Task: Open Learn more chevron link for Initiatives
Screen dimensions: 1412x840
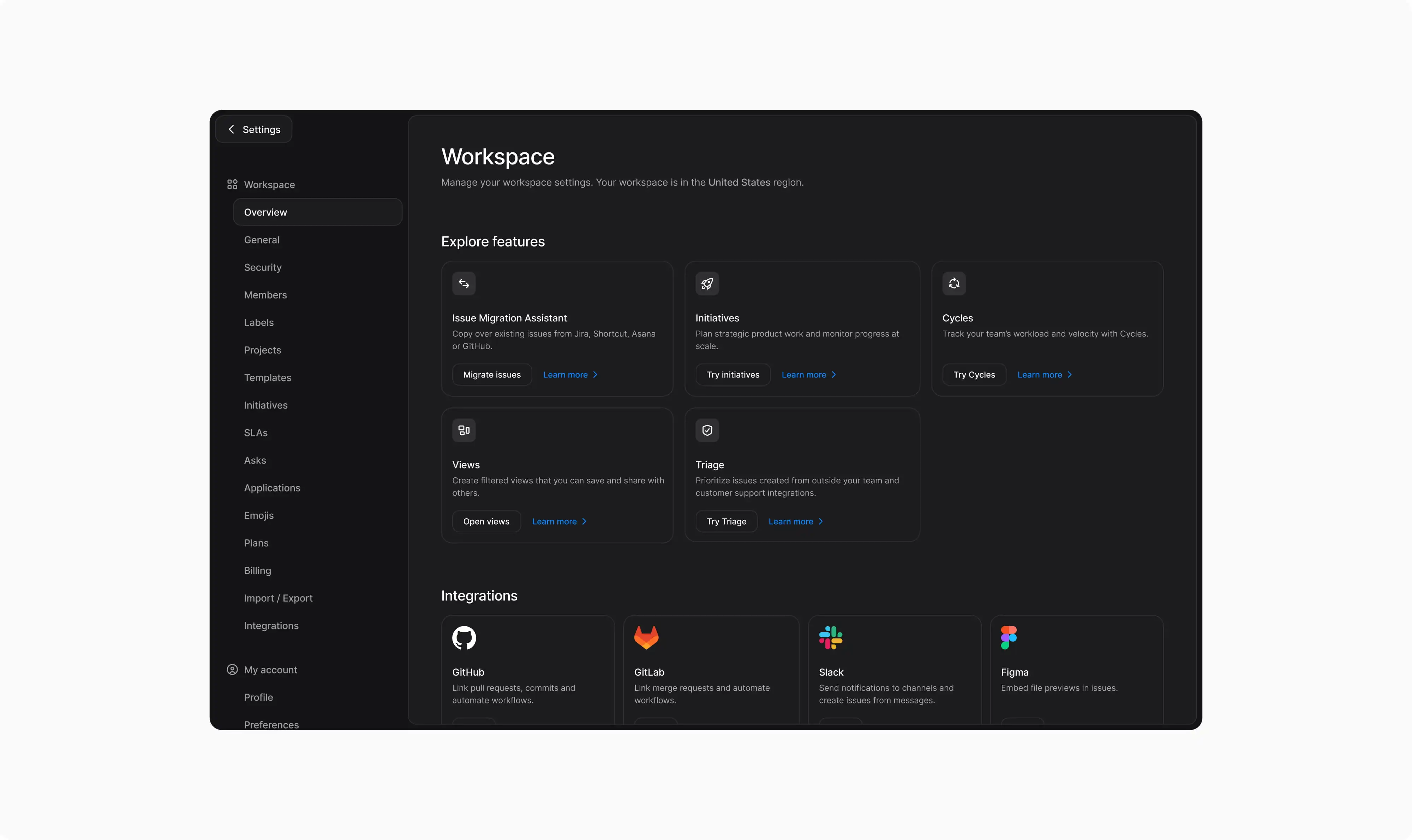Action: pos(808,375)
